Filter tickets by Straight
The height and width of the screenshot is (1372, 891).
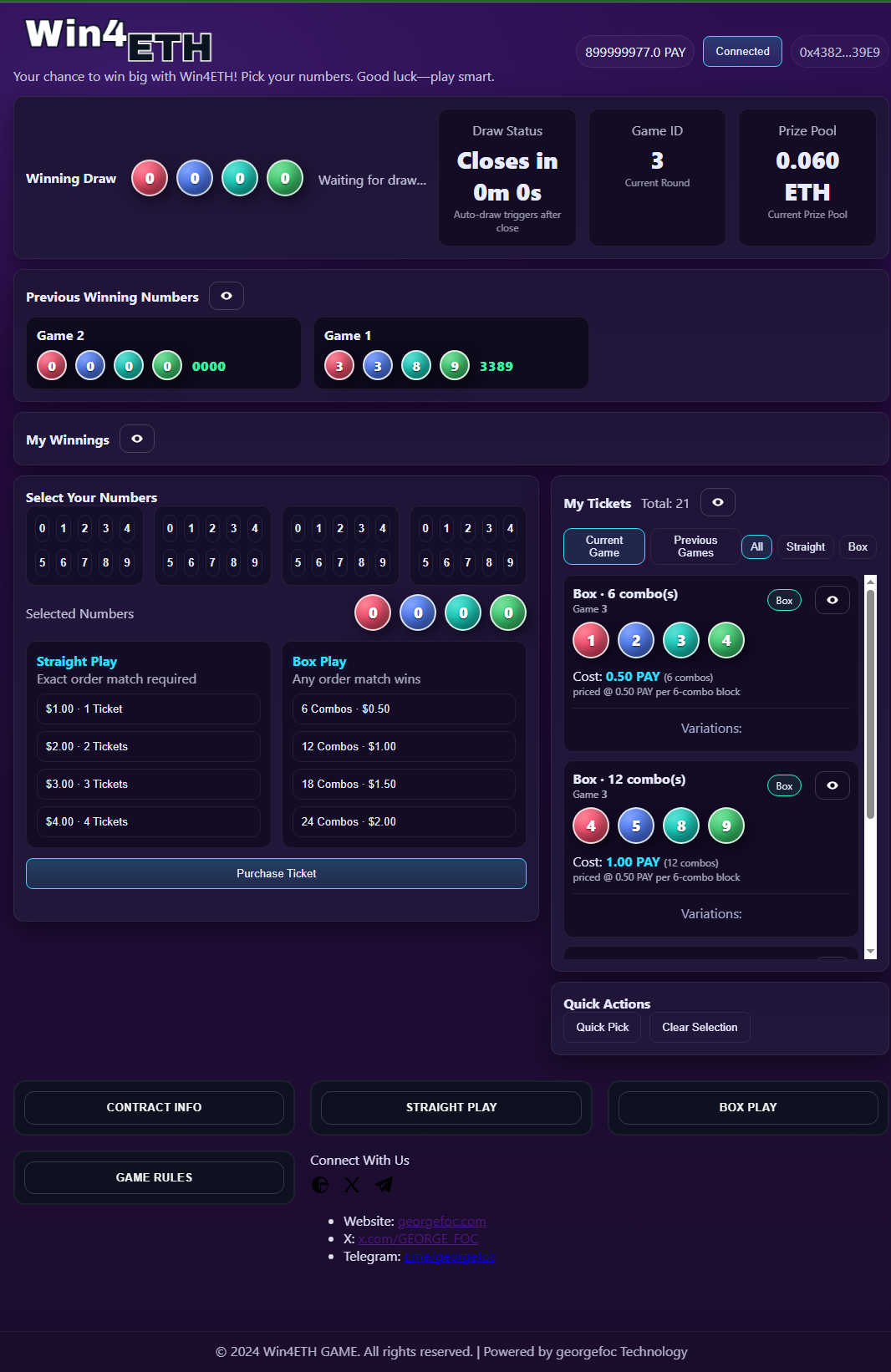point(806,546)
